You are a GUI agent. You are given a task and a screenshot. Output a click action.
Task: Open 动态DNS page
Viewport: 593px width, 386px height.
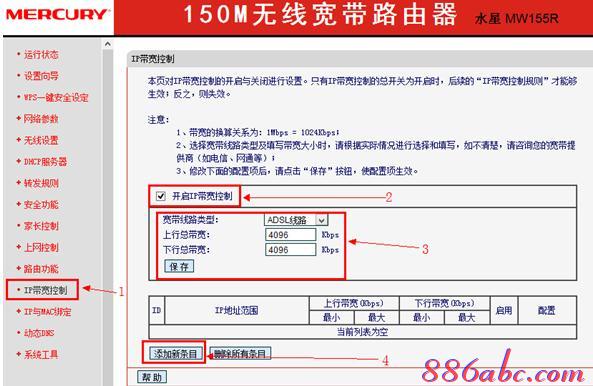(39, 333)
